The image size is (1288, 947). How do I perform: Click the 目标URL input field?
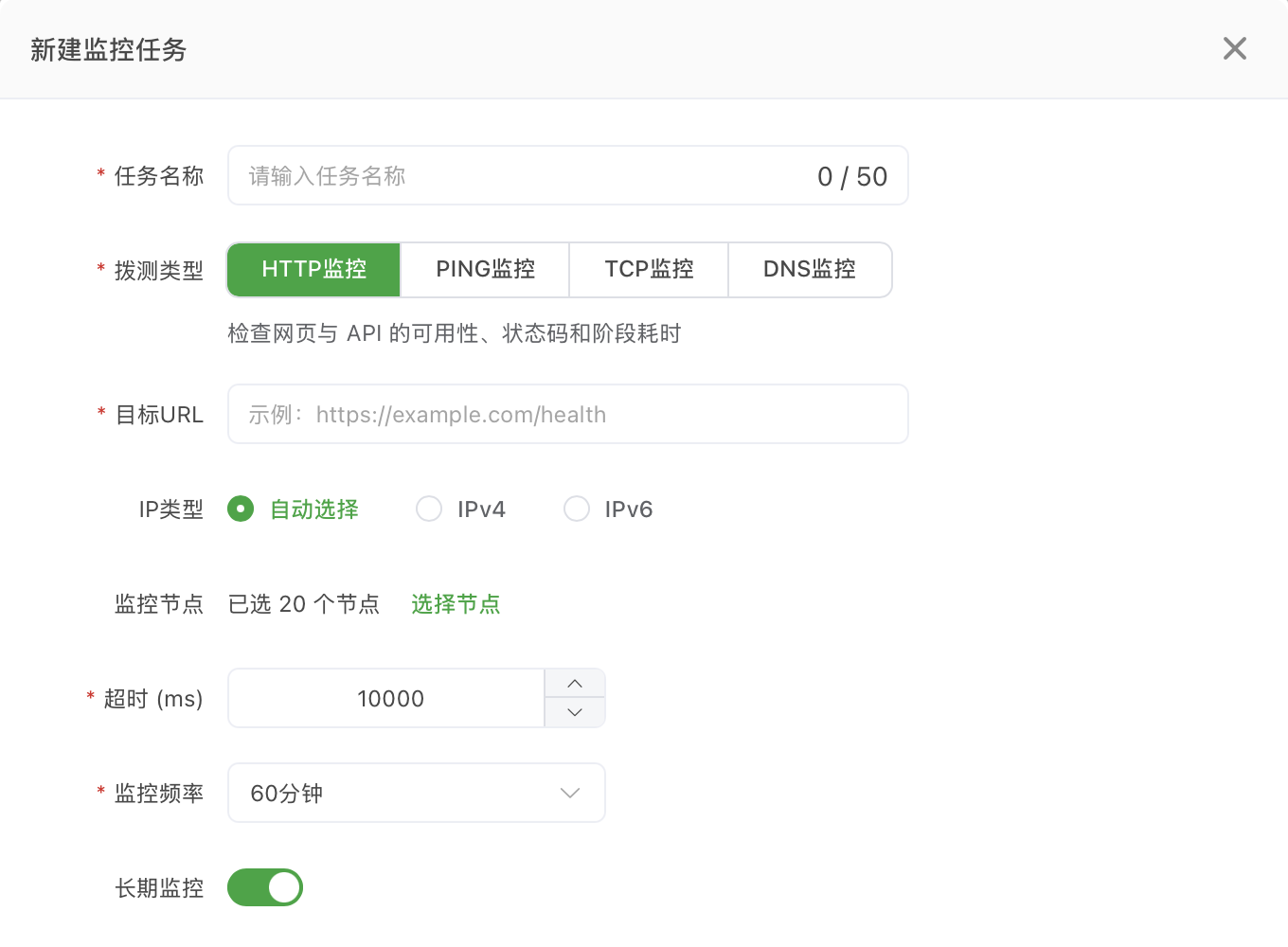[567, 414]
